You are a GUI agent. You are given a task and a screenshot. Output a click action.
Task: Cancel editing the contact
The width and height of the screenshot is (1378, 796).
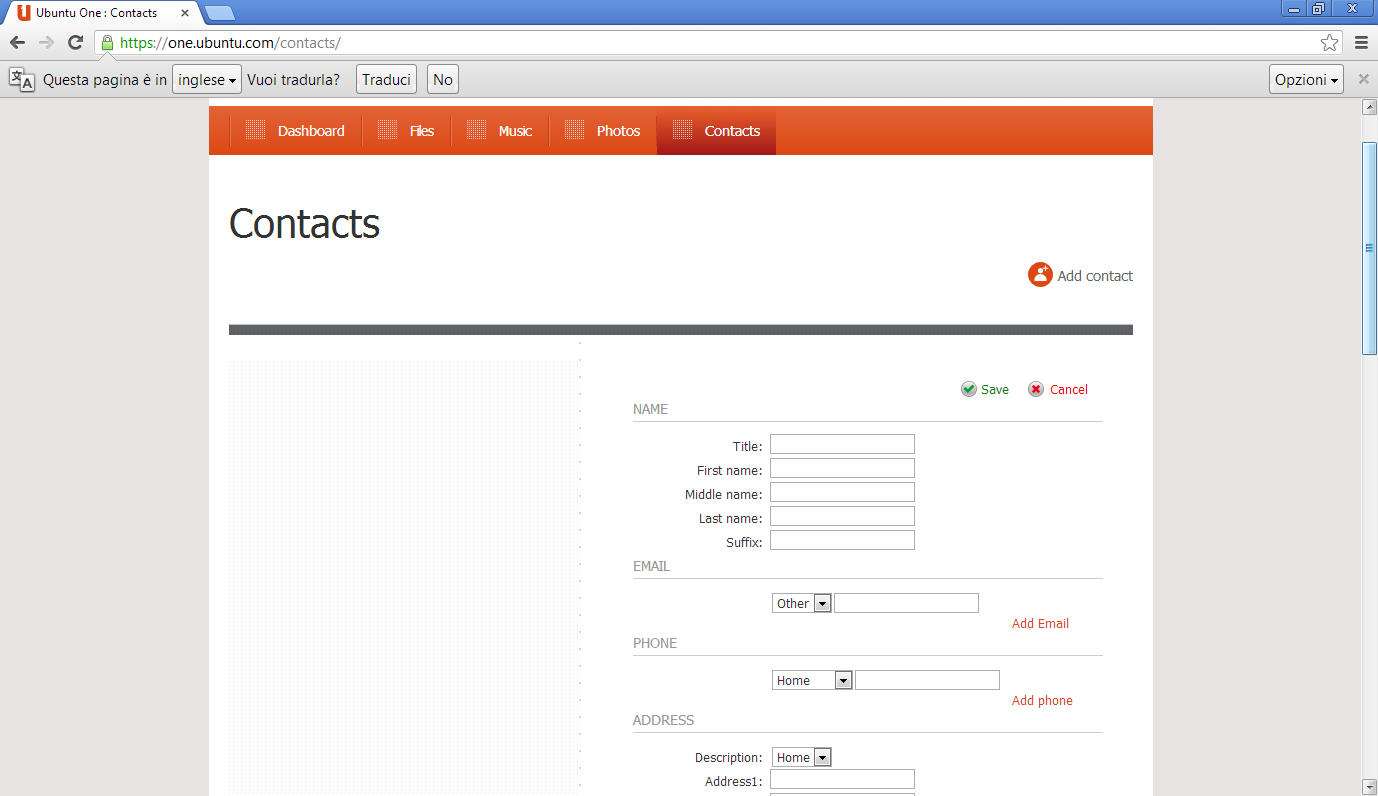[1069, 390]
